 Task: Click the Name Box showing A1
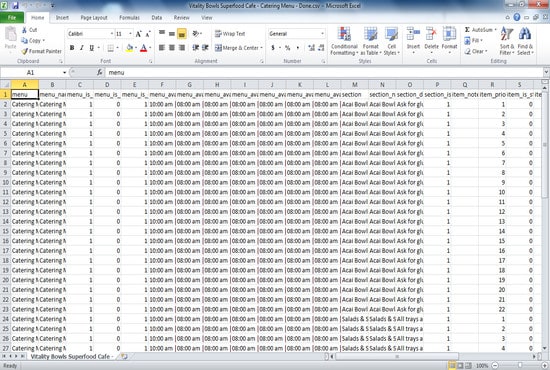31,73
